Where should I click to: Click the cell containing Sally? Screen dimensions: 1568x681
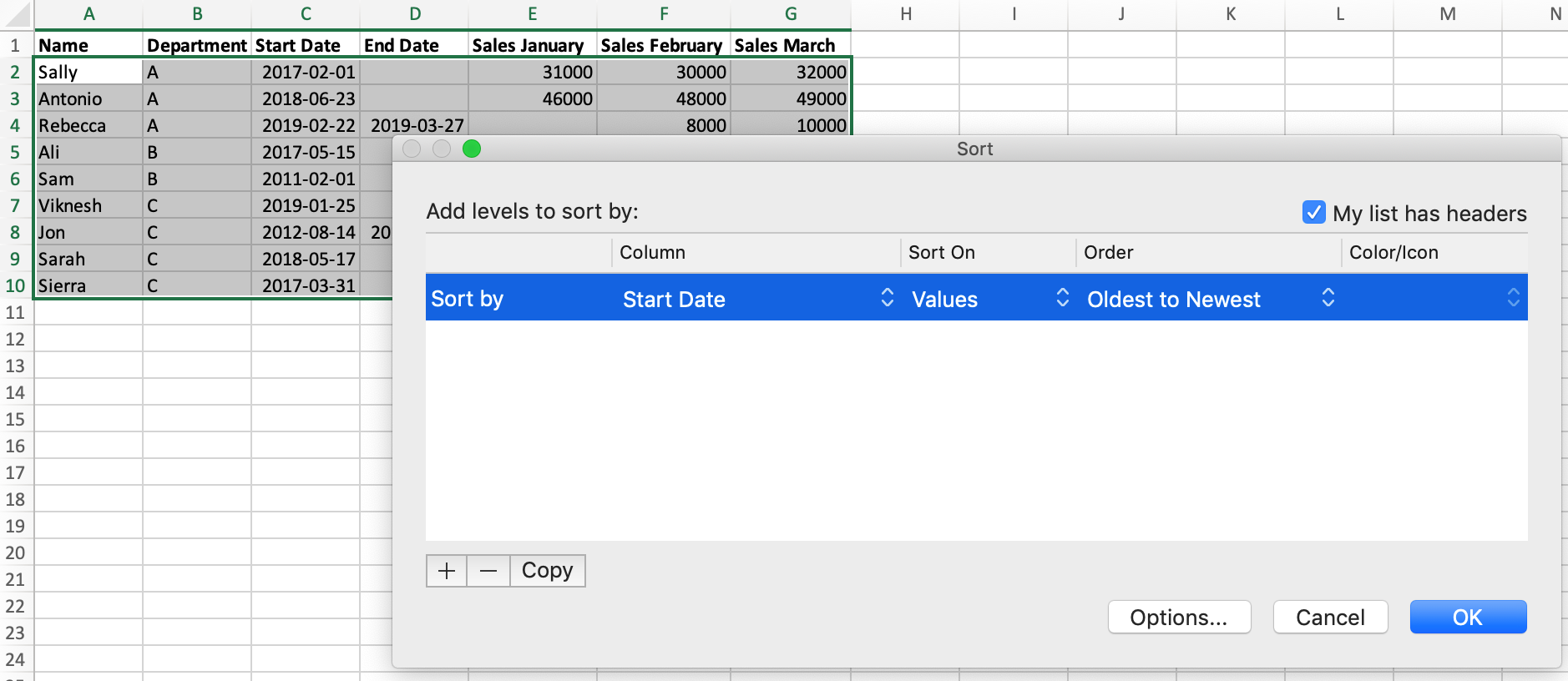click(88, 73)
